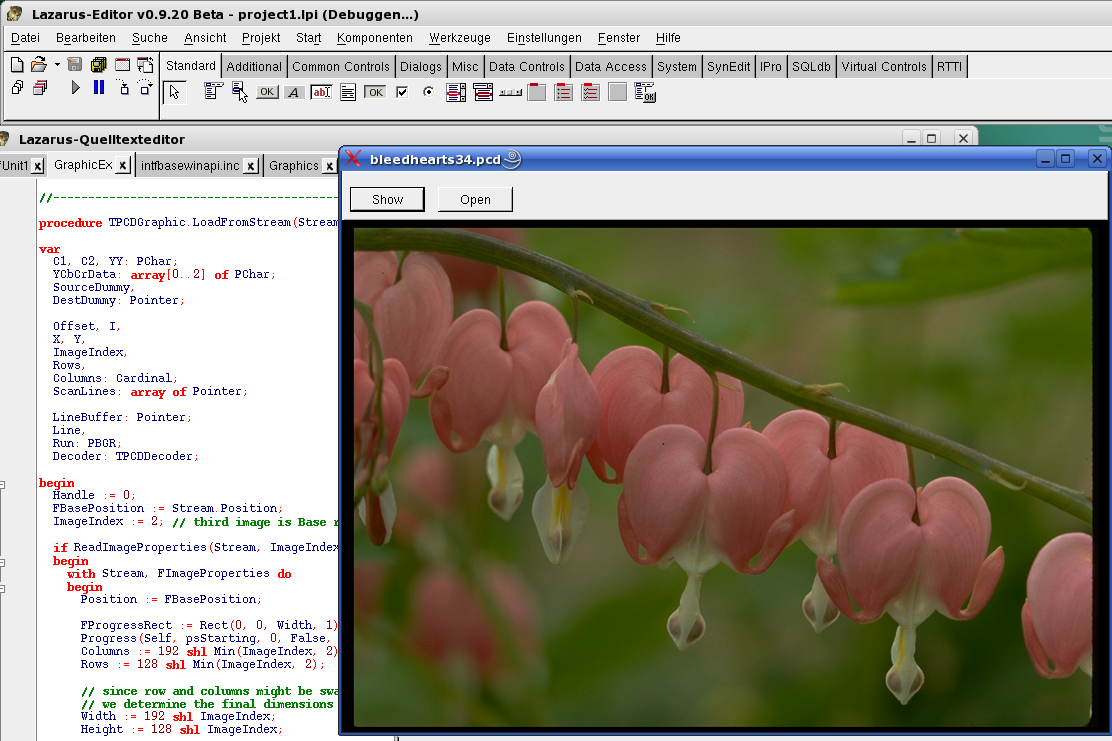Switch to the Common Controls palette tab
The image size is (1112, 741).
[x=341, y=66]
